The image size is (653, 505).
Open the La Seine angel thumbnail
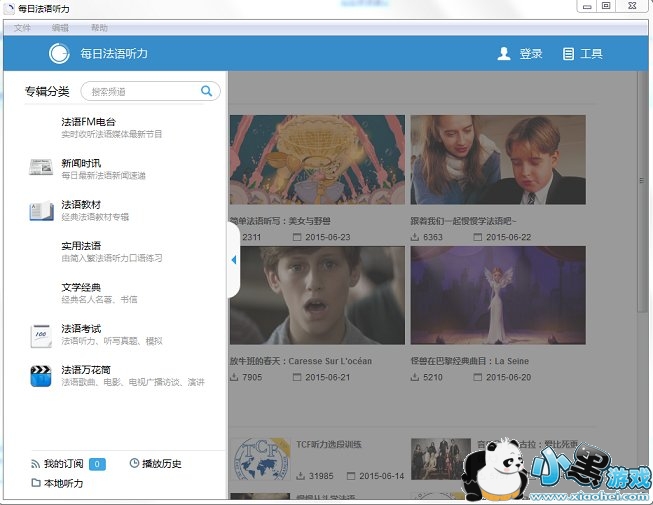[x=498, y=295]
